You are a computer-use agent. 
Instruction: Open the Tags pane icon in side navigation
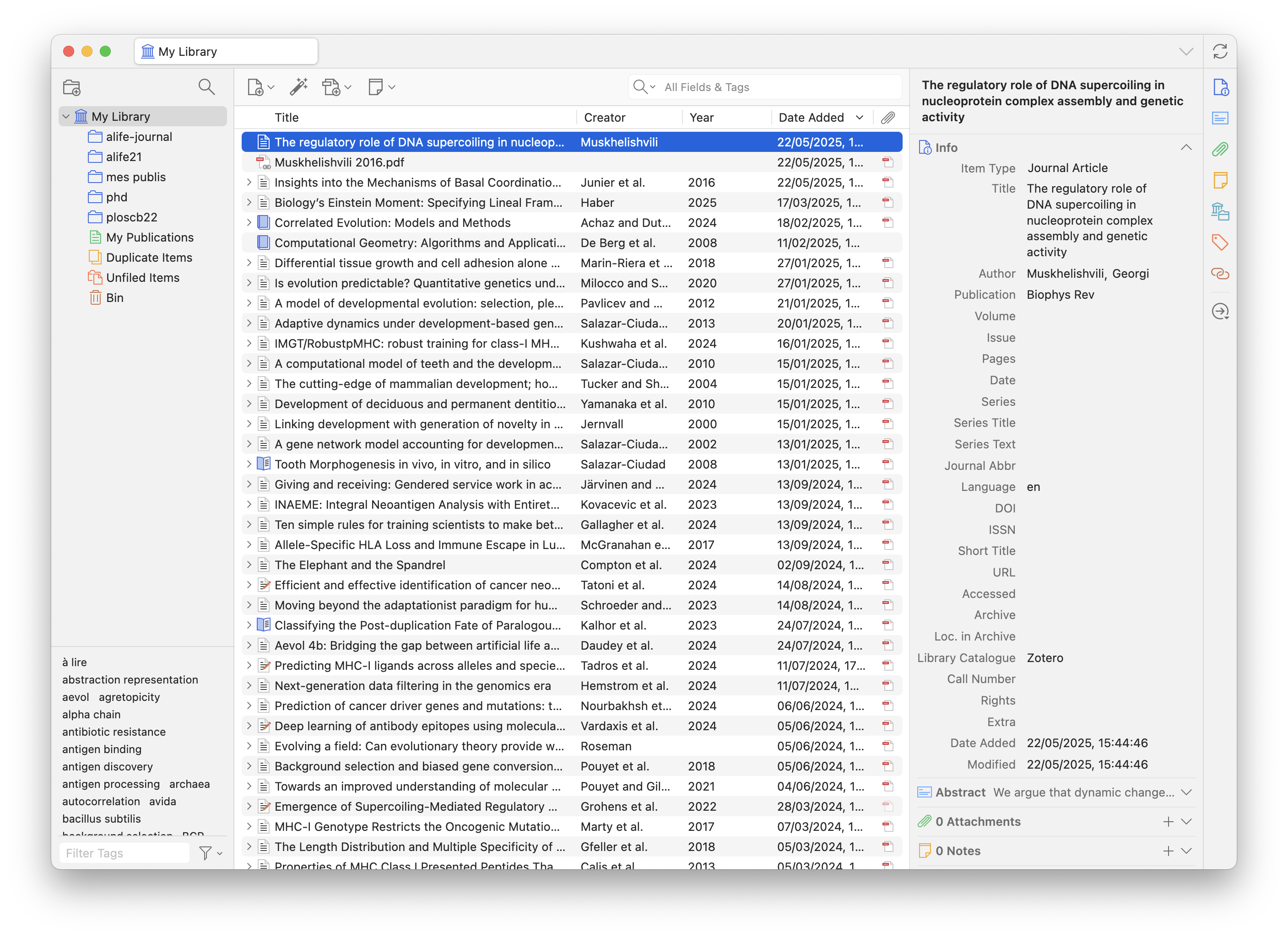[x=1220, y=243]
